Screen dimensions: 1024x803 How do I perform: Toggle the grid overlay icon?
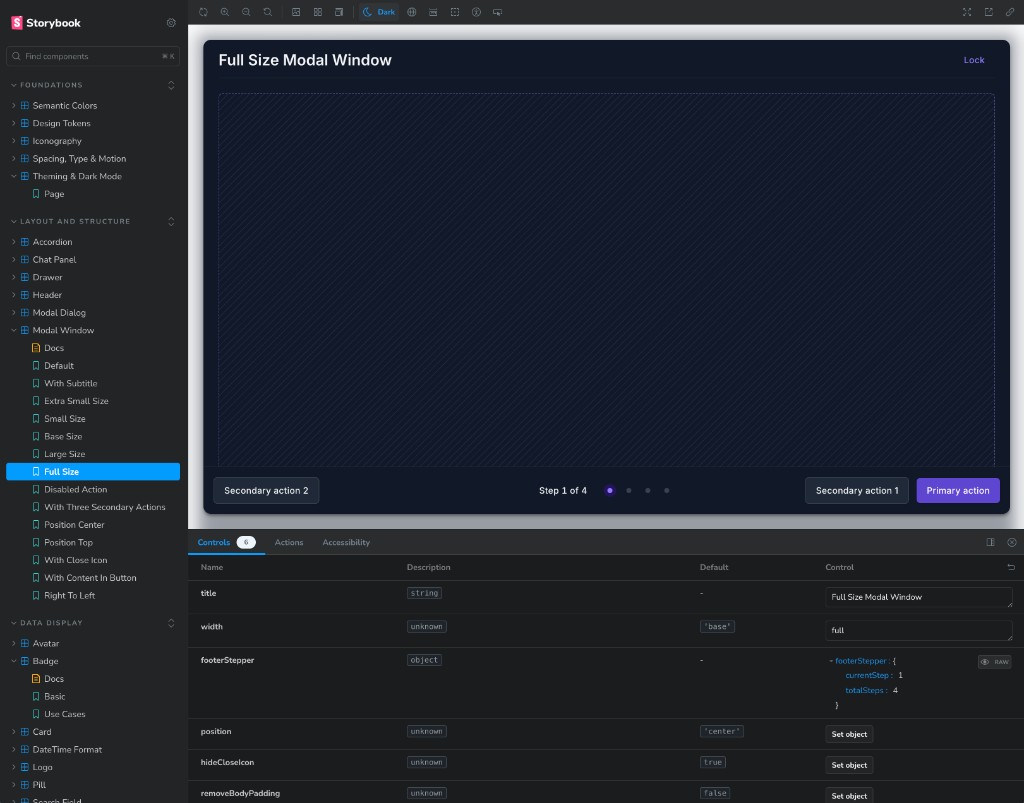317,12
